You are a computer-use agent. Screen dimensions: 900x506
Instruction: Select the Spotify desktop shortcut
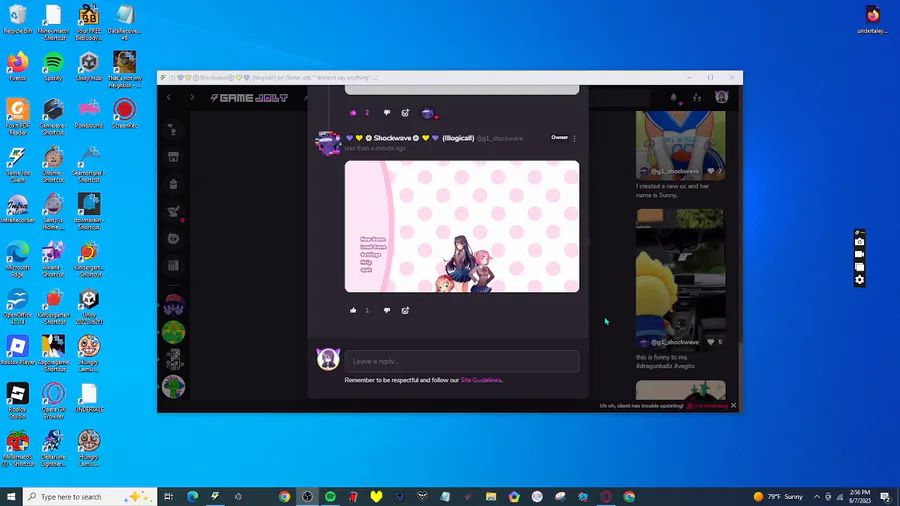[x=53, y=66]
